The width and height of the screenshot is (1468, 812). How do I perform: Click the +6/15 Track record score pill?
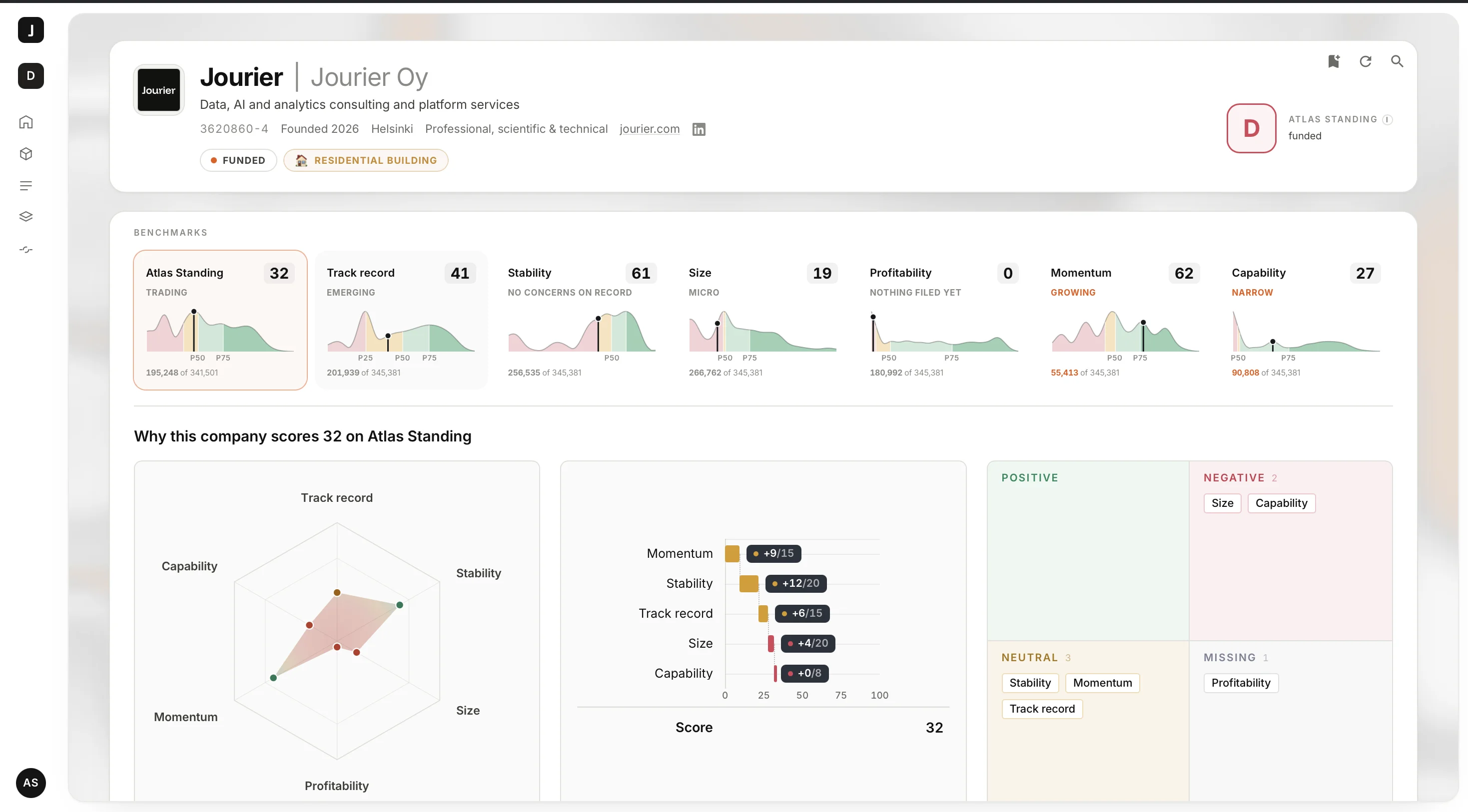[x=802, y=614]
